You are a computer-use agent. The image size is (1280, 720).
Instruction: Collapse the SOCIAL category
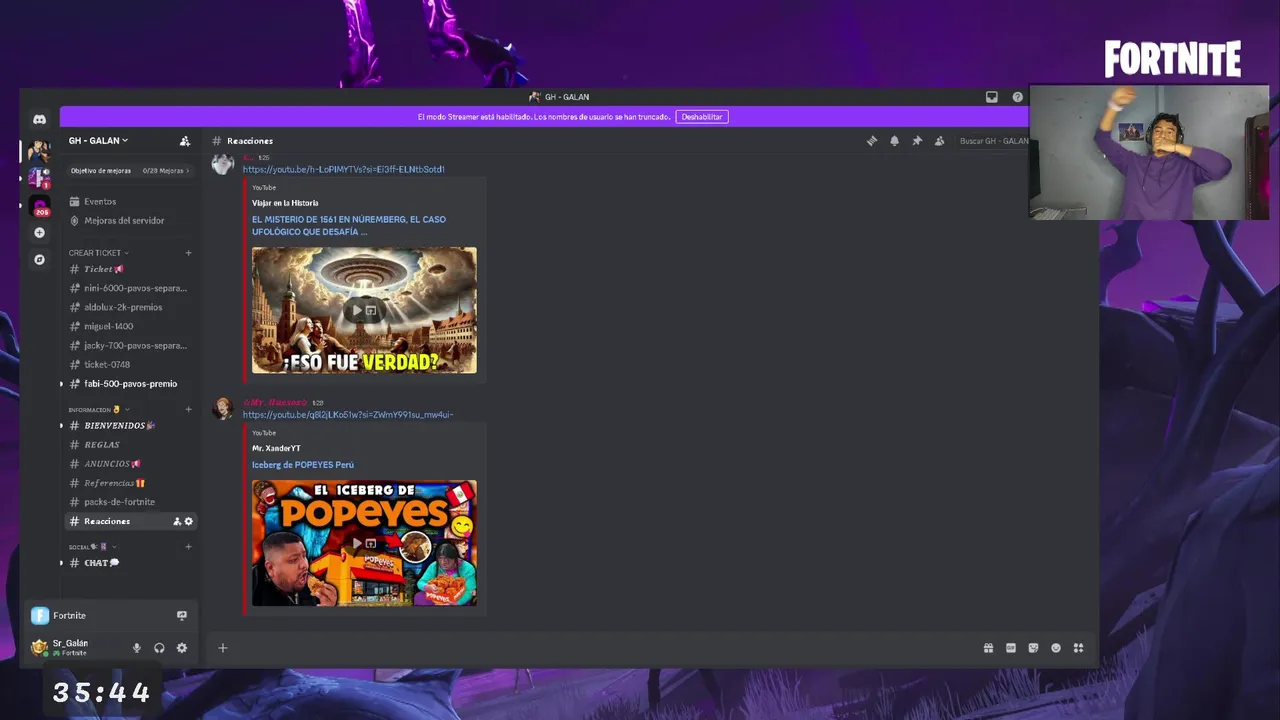pyautogui.click(x=92, y=547)
